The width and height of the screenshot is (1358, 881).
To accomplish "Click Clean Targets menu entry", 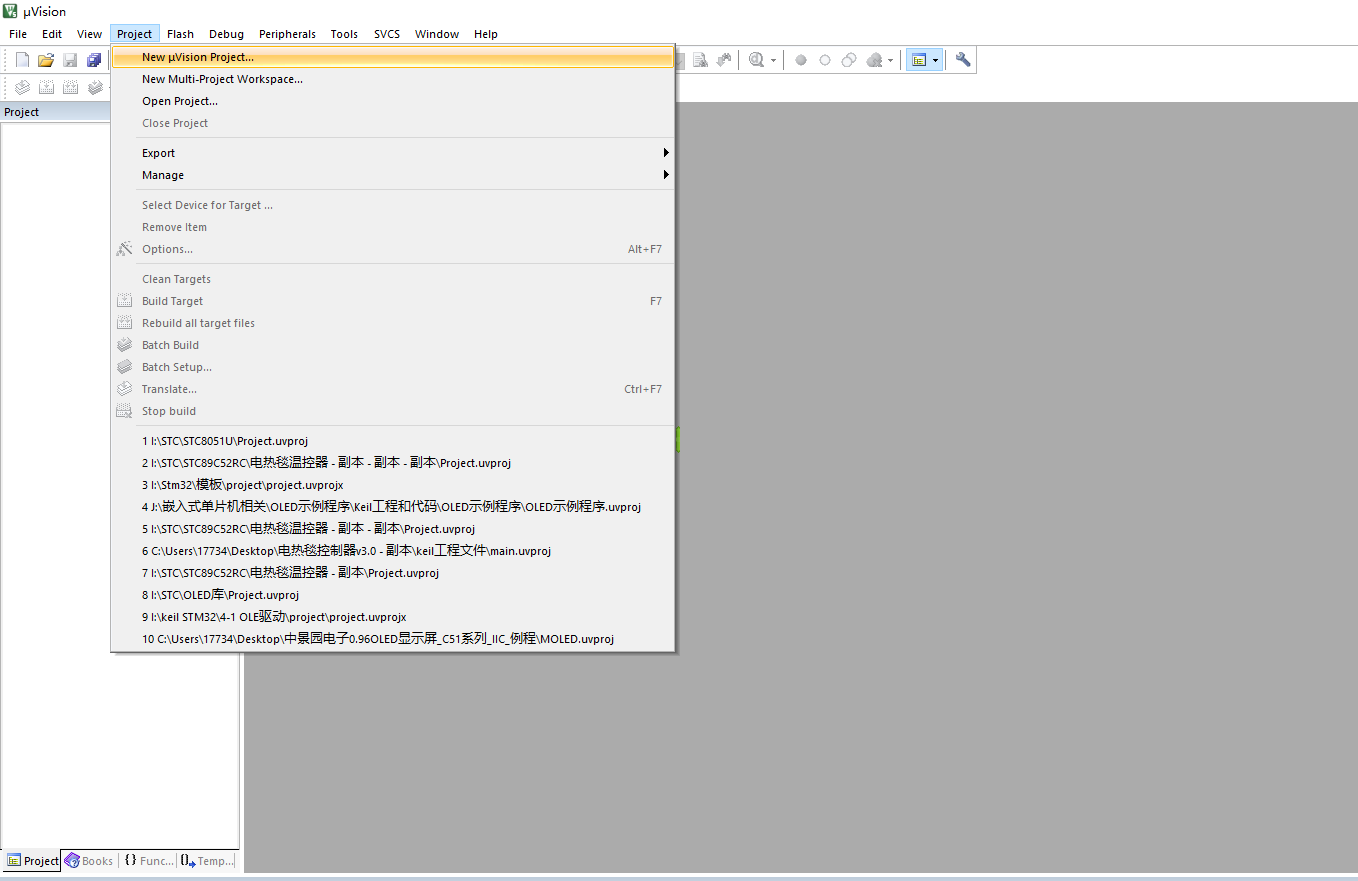I will 393,279.
